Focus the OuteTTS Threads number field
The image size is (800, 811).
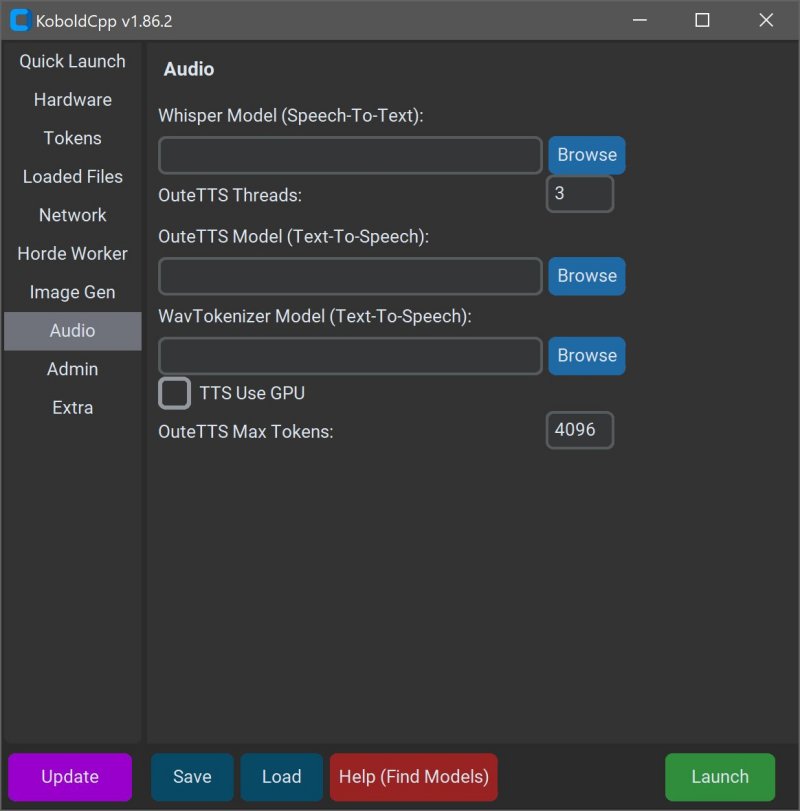[x=579, y=194]
